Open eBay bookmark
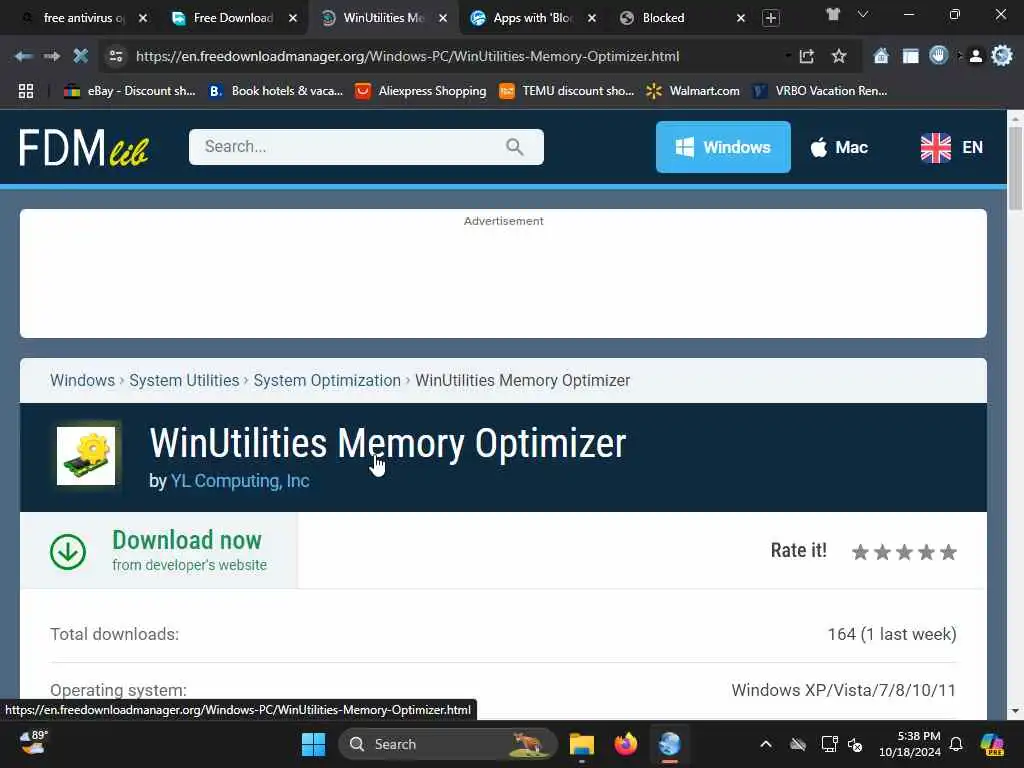The height and width of the screenshot is (768, 1024). 129,91
